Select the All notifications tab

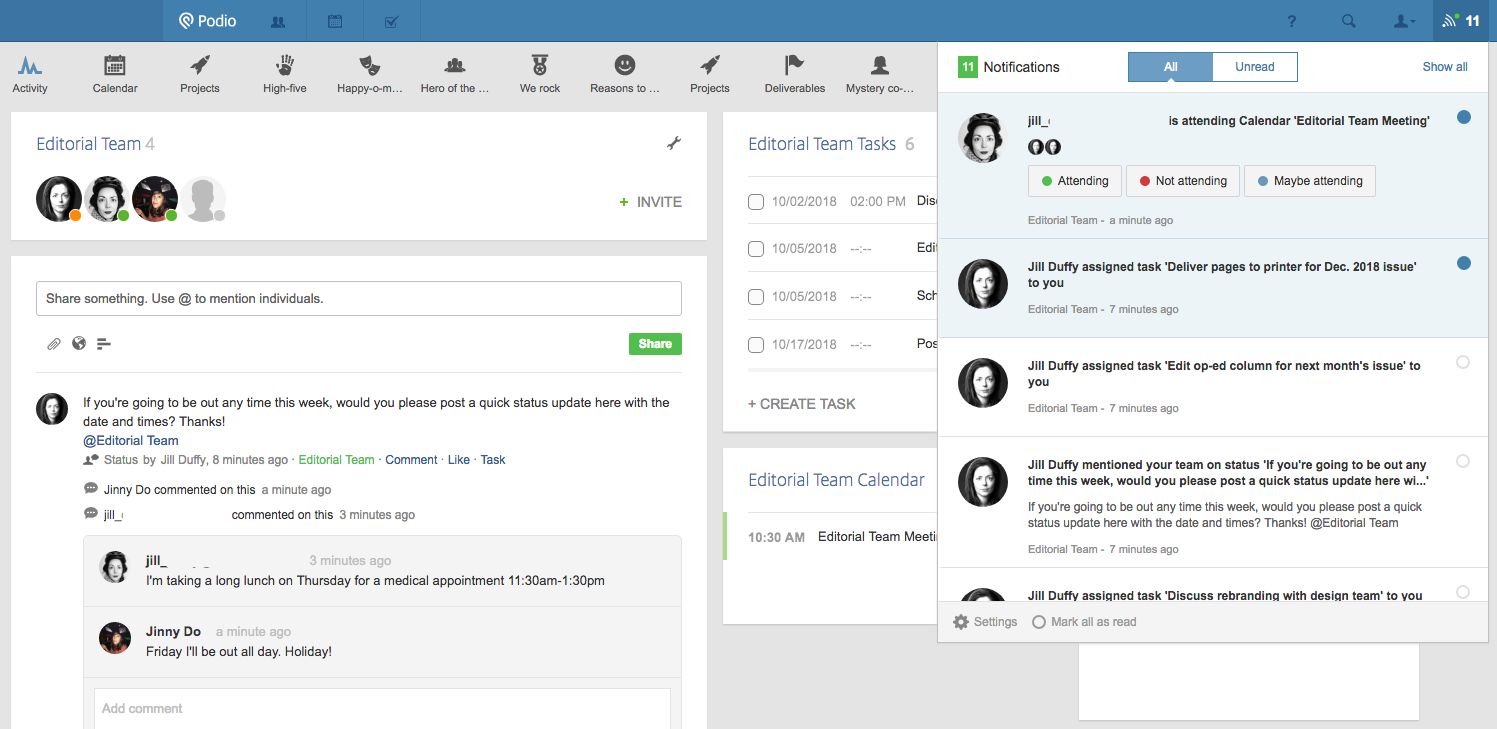1170,67
